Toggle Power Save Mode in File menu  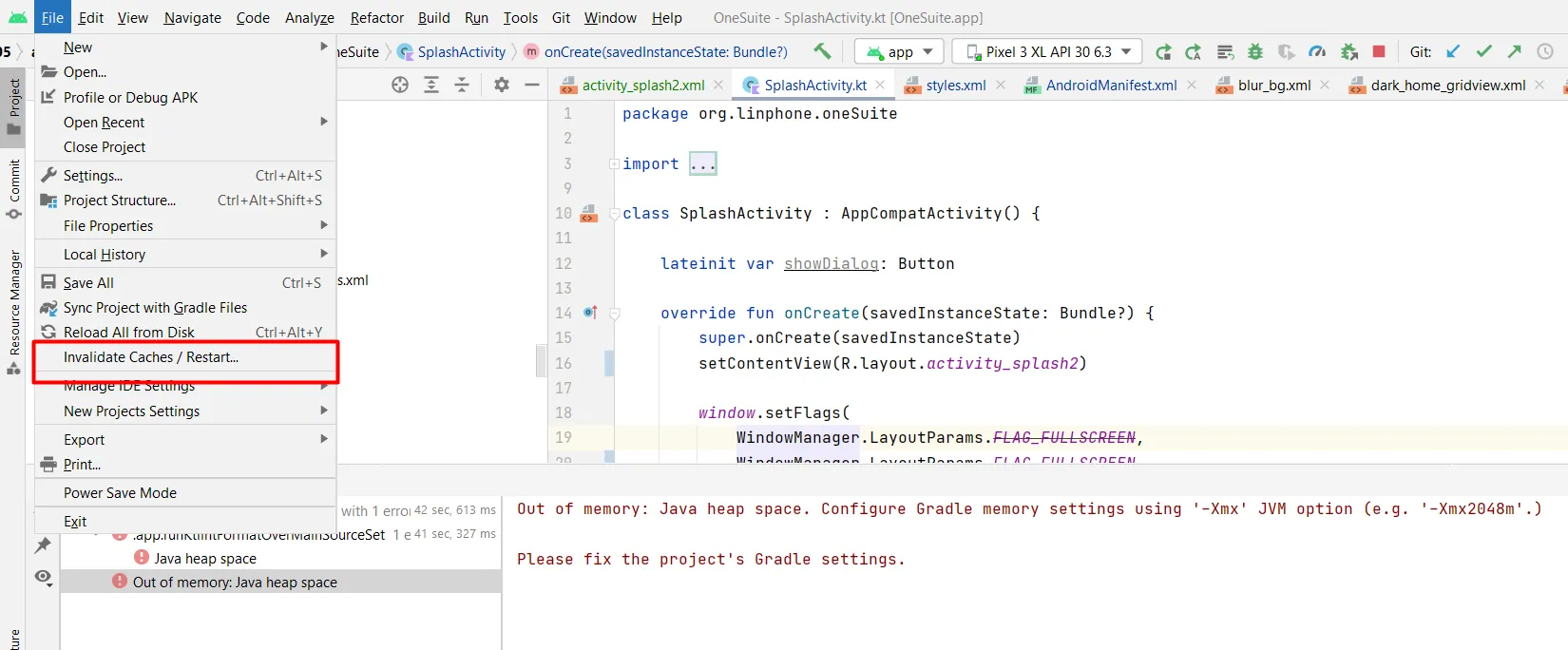[x=120, y=492]
